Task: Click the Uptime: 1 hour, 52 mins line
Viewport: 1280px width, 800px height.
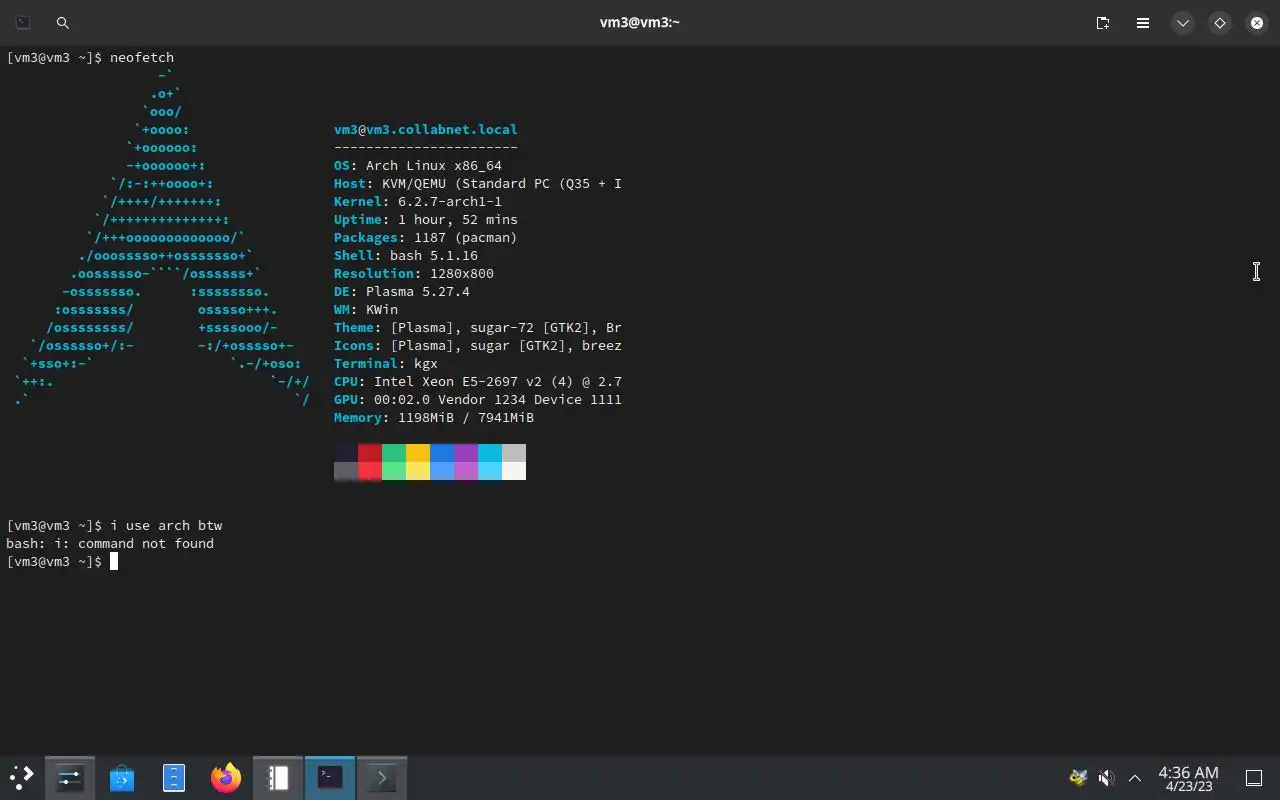Action: coord(426,219)
